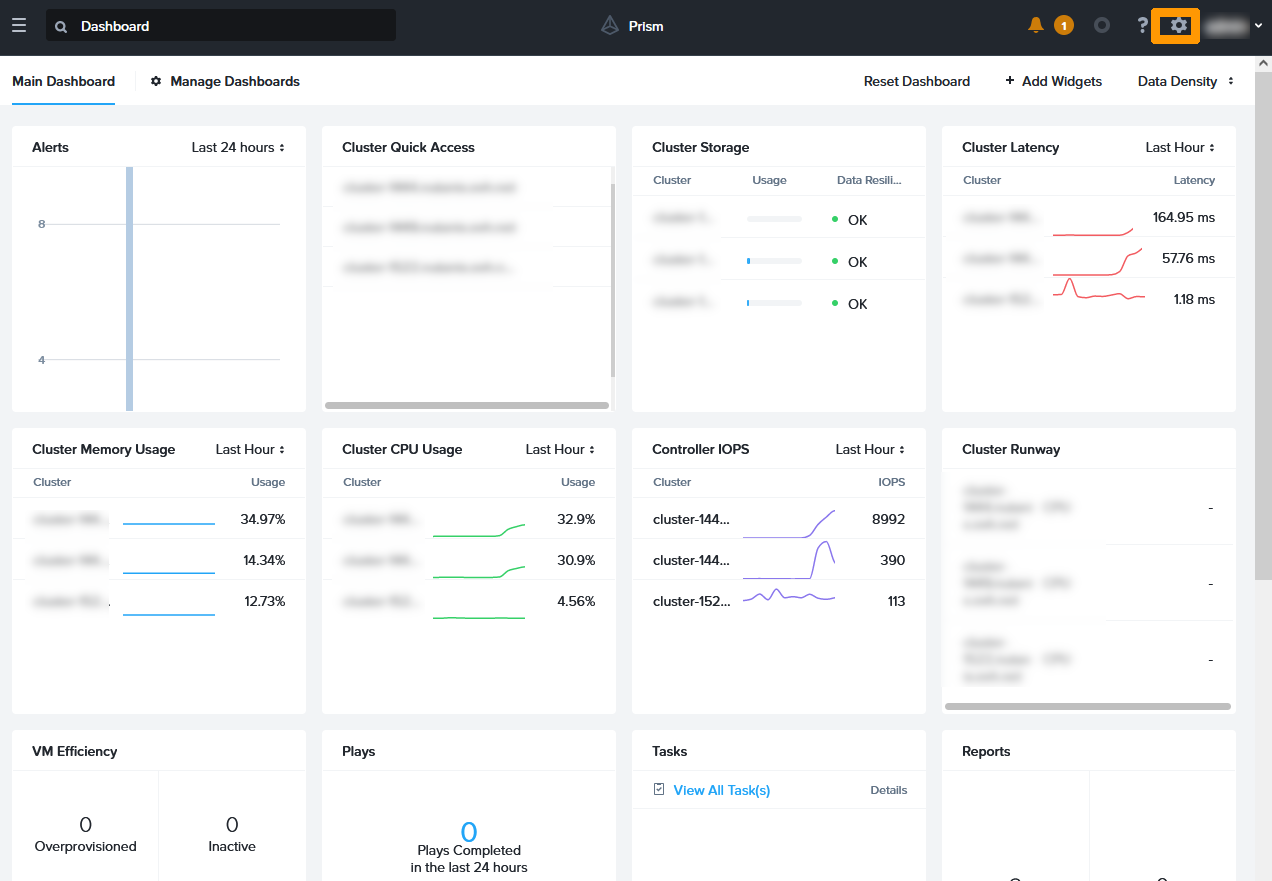Screen dimensions: 1272x881
Task: Click the checkbox icon beside View All Task(s)
Action: coord(659,789)
